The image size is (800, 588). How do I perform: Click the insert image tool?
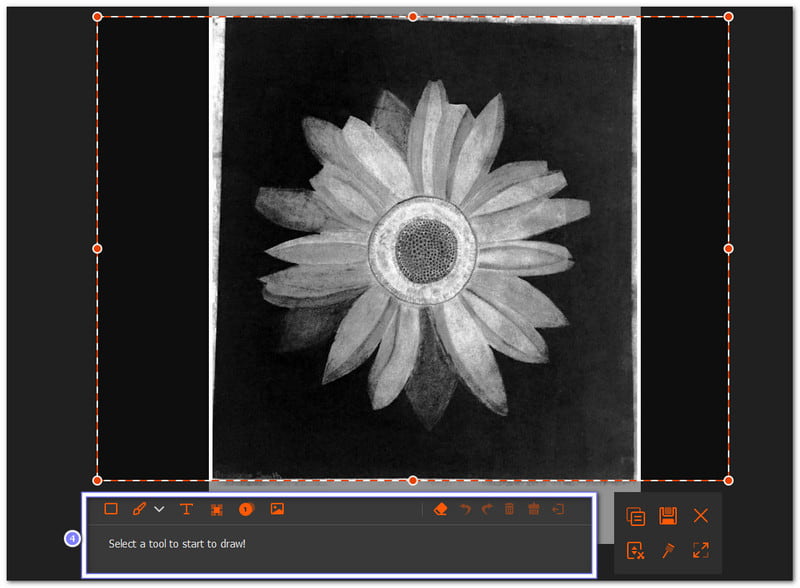(277, 509)
